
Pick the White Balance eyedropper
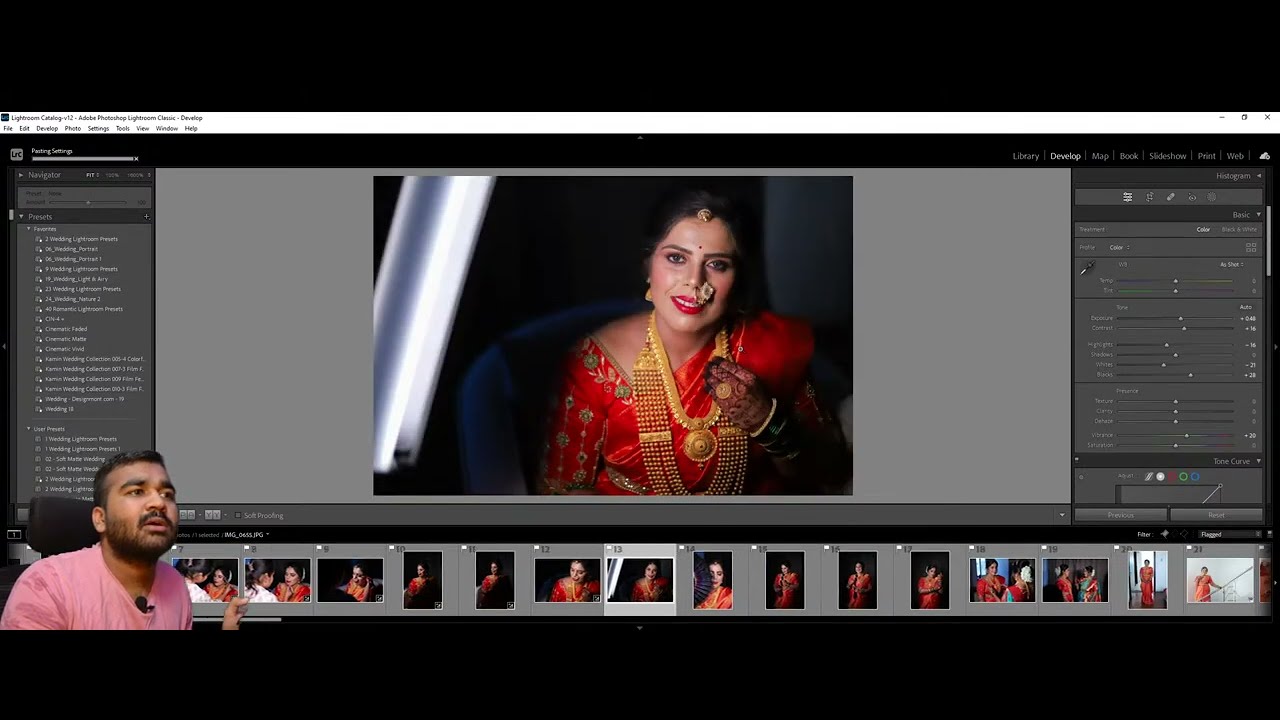coord(1087,268)
